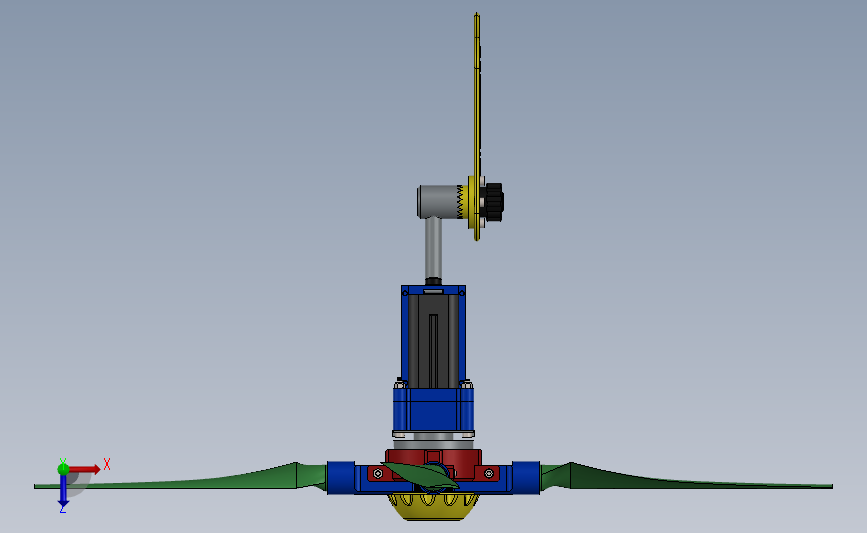Select the dark slotted motor body
867x533 pixels.
[x=433, y=343]
